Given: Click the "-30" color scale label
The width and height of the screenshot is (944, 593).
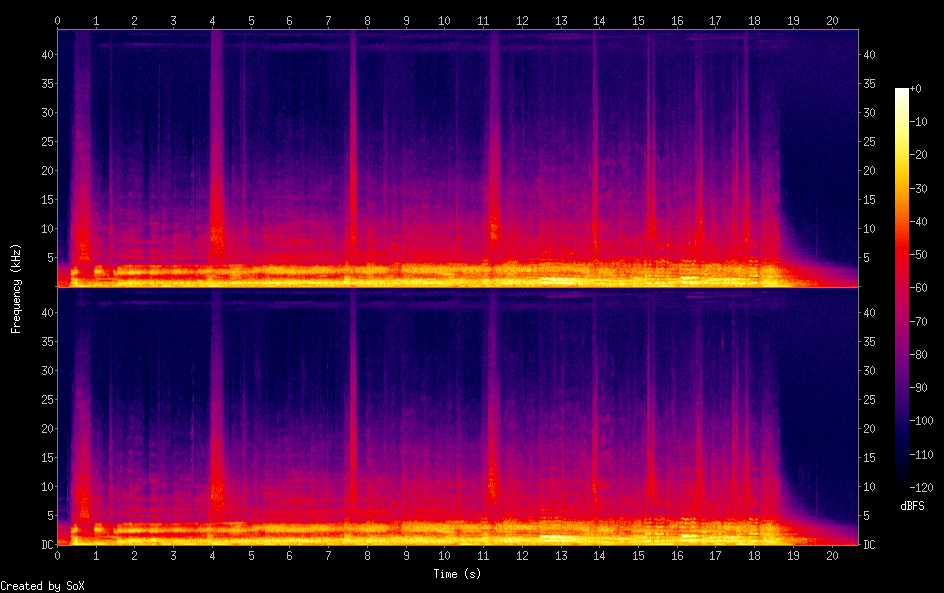Looking at the screenshot, I should tap(918, 188).
